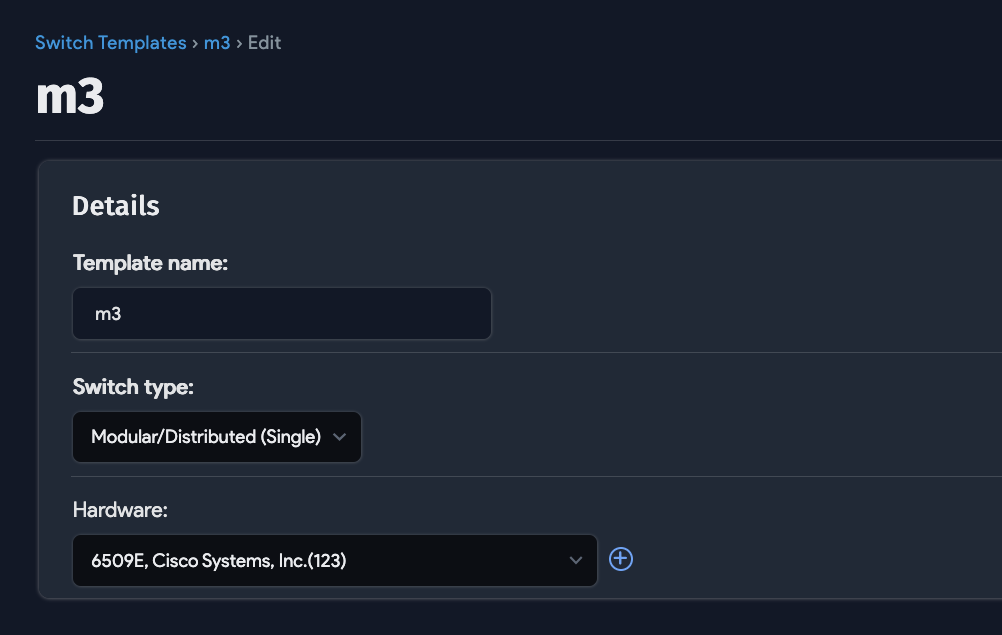The image size is (1002, 635).
Task: Click the "Template name:" label
Action: pos(151,263)
